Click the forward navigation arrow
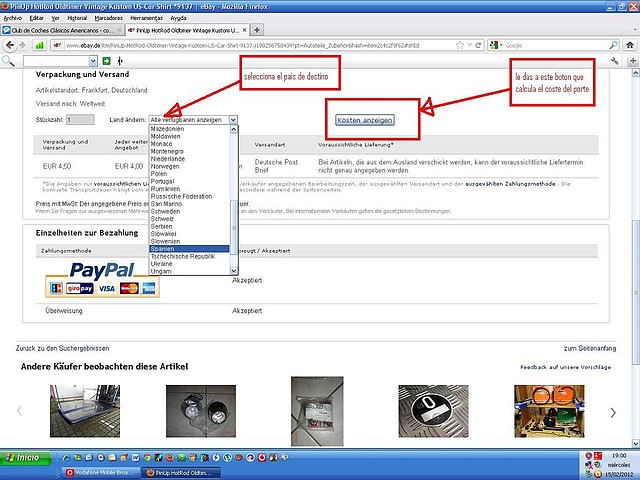This screenshot has height=480, width=640. pos(22,45)
